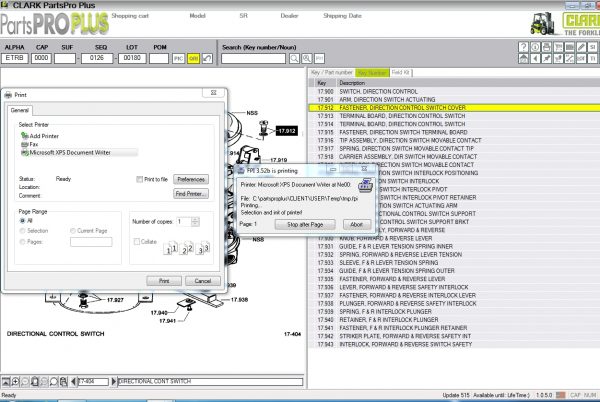Open printer Preferences
The image size is (600, 402).
point(191,179)
